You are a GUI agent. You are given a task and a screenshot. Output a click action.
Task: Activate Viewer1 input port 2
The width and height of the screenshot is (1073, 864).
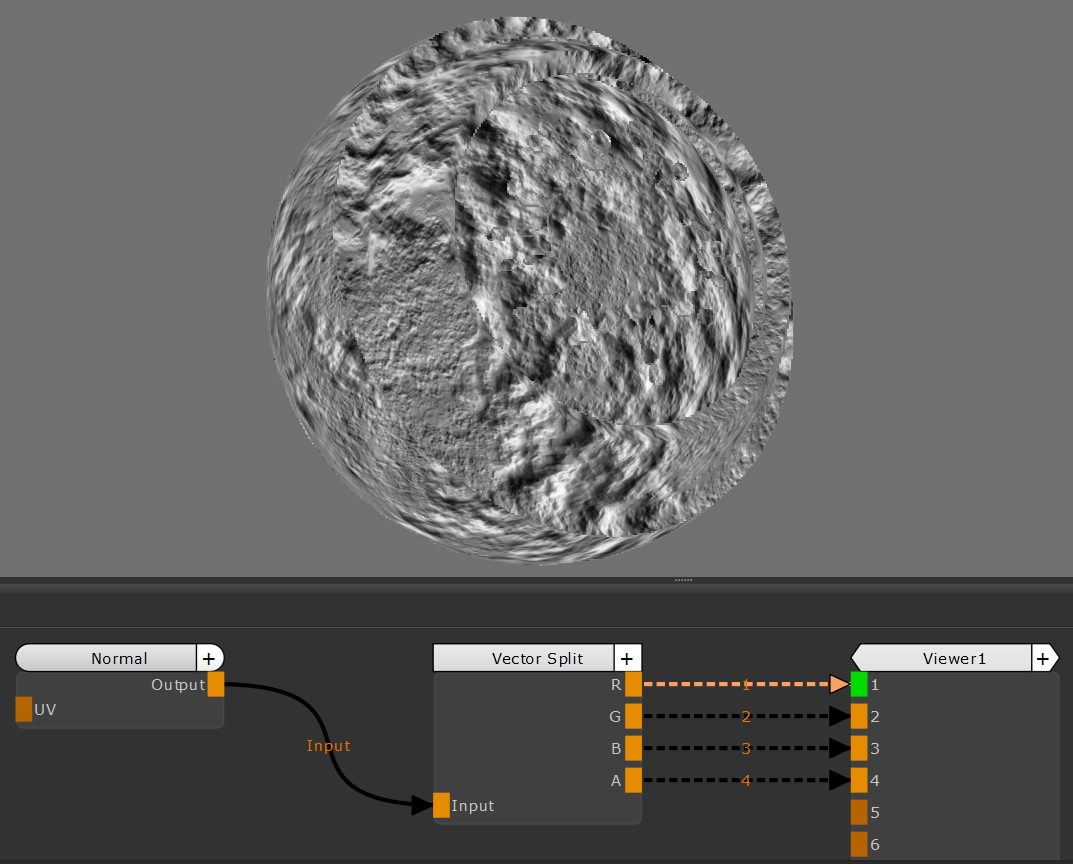pos(859,717)
